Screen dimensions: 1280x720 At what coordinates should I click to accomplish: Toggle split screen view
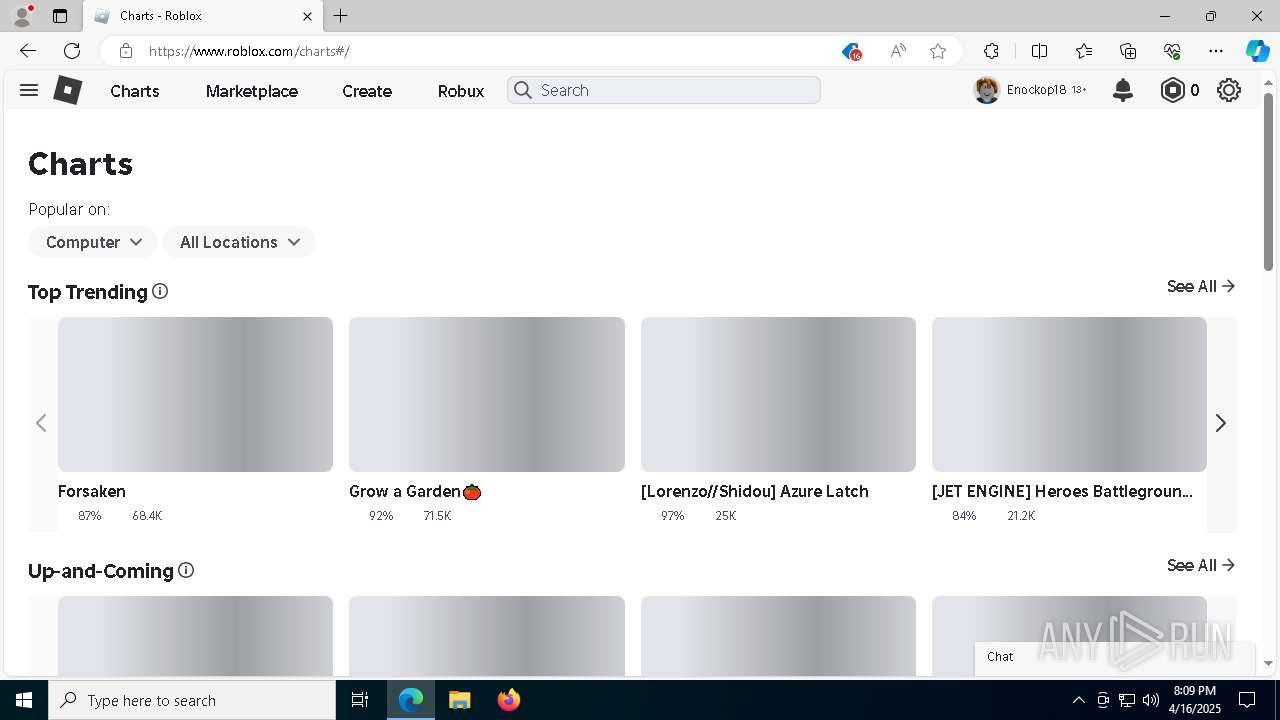(1039, 51)
